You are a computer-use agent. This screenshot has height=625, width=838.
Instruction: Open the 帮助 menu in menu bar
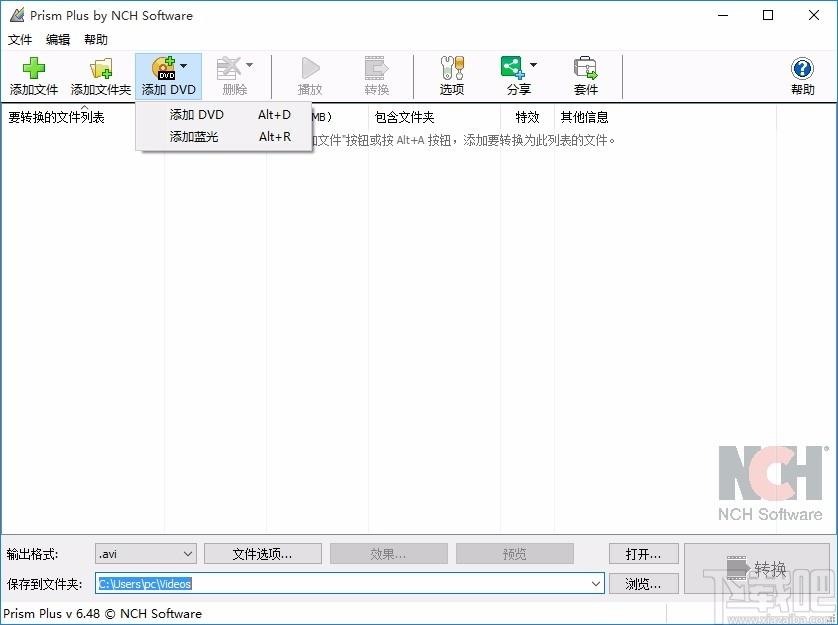click(96, 40)
